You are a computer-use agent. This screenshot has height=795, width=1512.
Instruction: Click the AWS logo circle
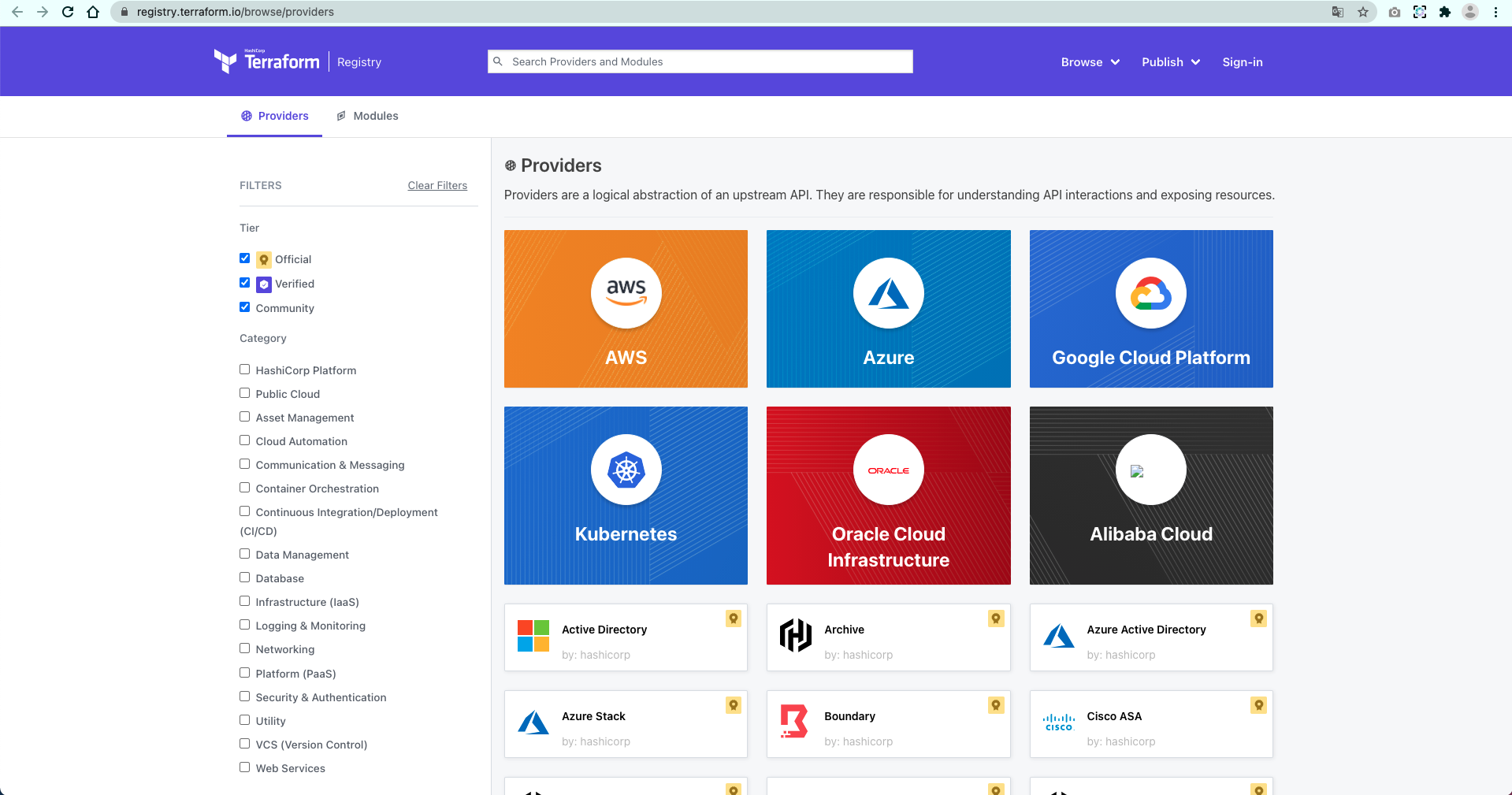tap(626, 293)
